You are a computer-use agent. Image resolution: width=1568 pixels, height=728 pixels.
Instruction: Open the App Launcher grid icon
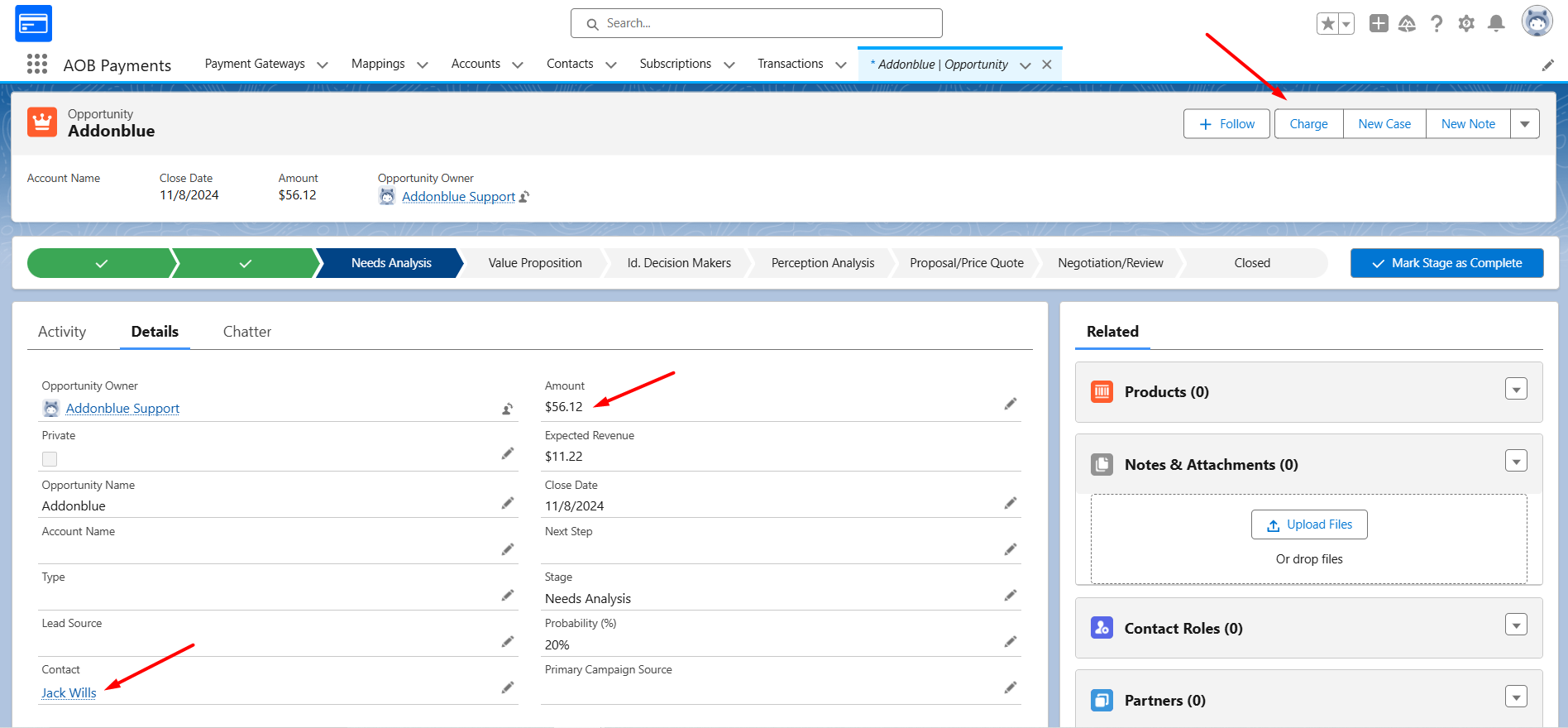pyautogui.click(x=36, y=65)
